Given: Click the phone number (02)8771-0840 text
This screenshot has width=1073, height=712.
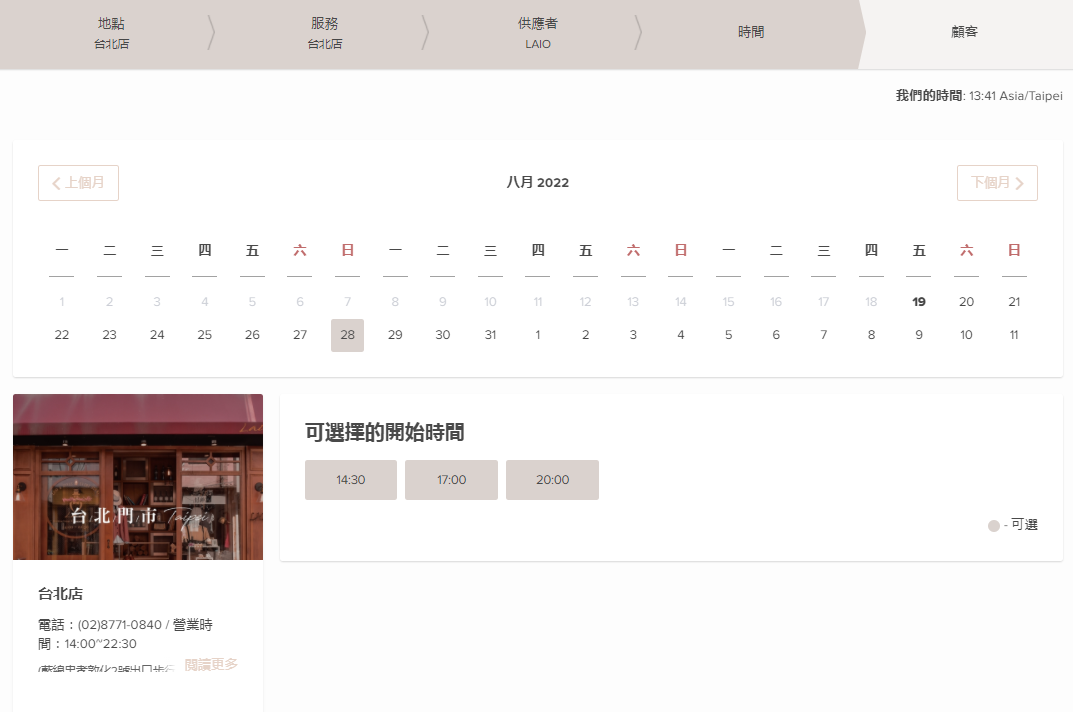Looking at the screenshot, I should (120, 625).
